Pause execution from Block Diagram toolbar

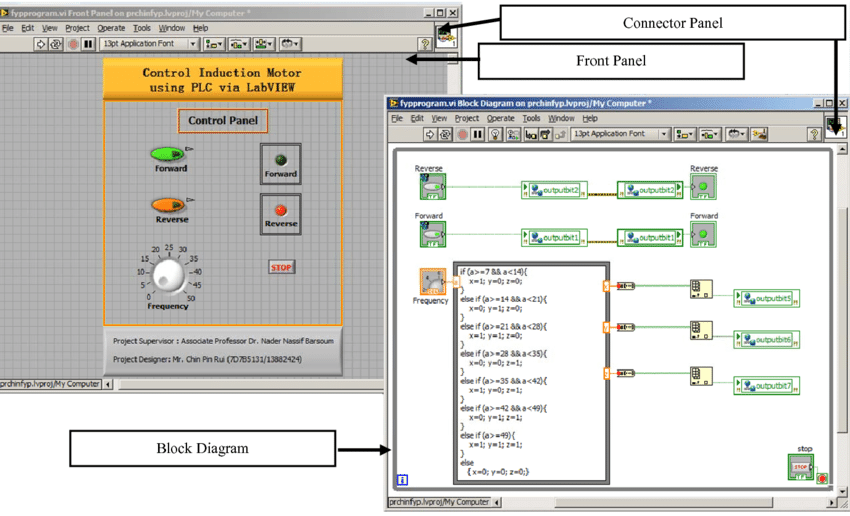point(478,134)
